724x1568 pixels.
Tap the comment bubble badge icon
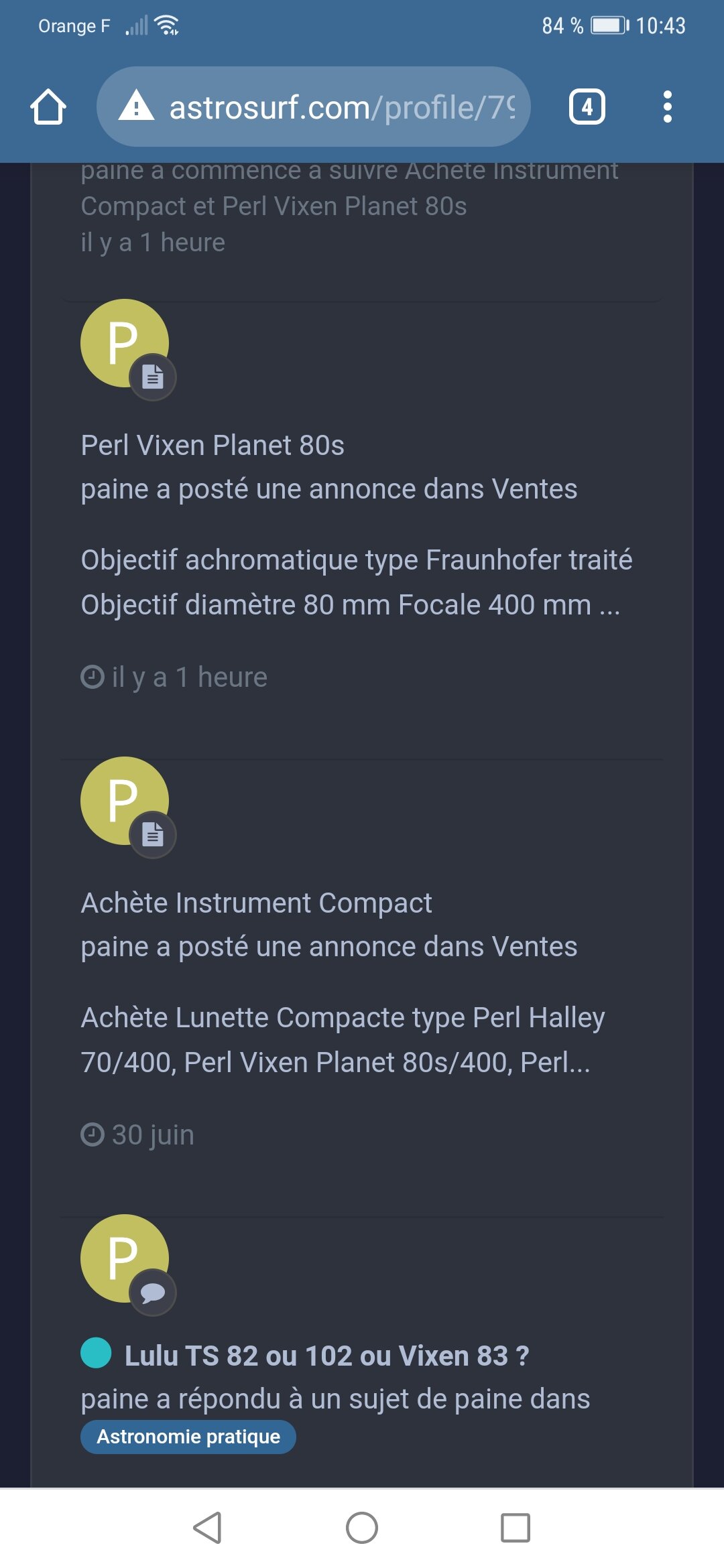click(x=153, y=1293)
